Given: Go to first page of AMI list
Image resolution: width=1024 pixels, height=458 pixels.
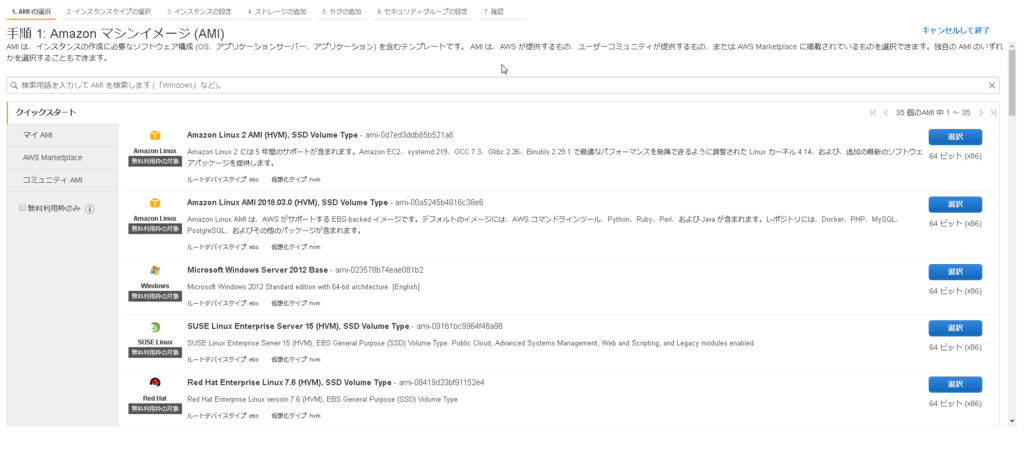Looking at the screenshot, I should pos(873,113).
